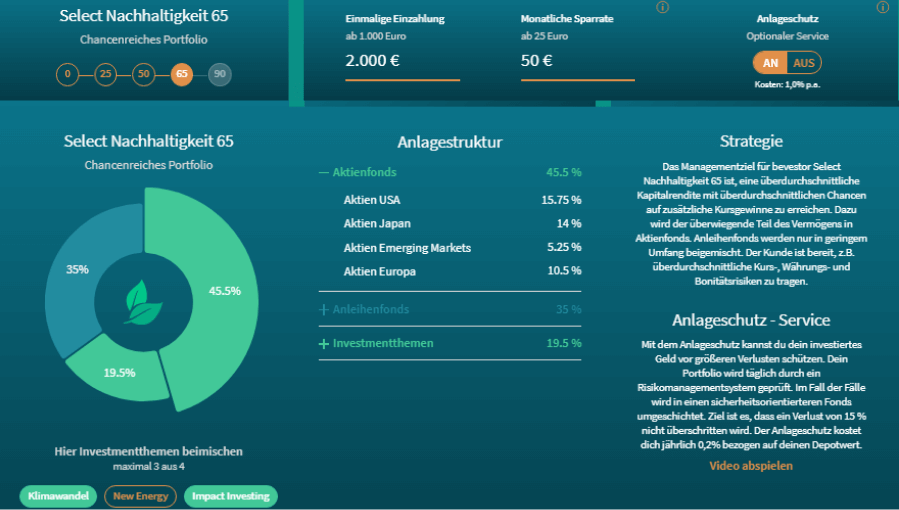Click Kosten: 1,0% p.a. text
The height and width of the screenshot is (510, 899).
[x=787, y=85]
